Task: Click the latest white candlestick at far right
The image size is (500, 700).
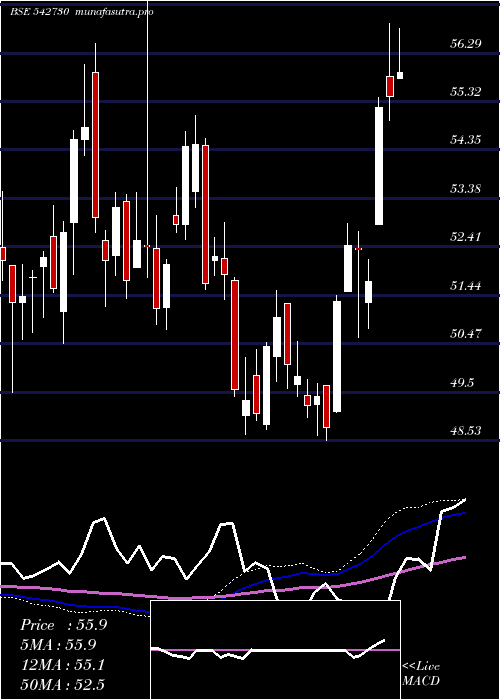Action: tap(400, 75)
